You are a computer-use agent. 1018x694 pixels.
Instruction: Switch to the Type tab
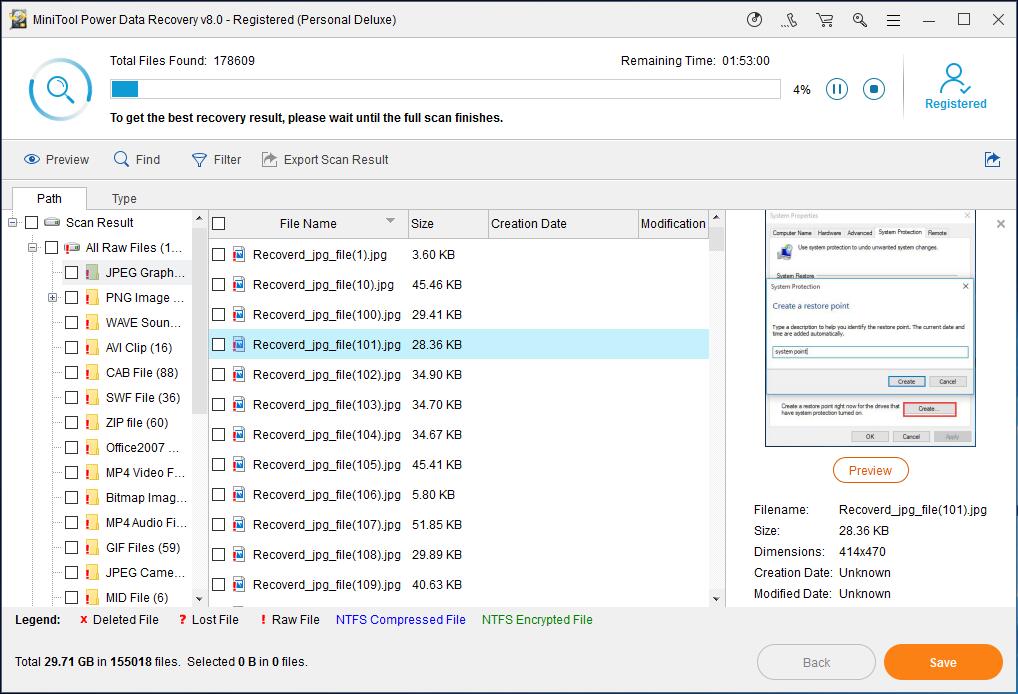[124, 199]
